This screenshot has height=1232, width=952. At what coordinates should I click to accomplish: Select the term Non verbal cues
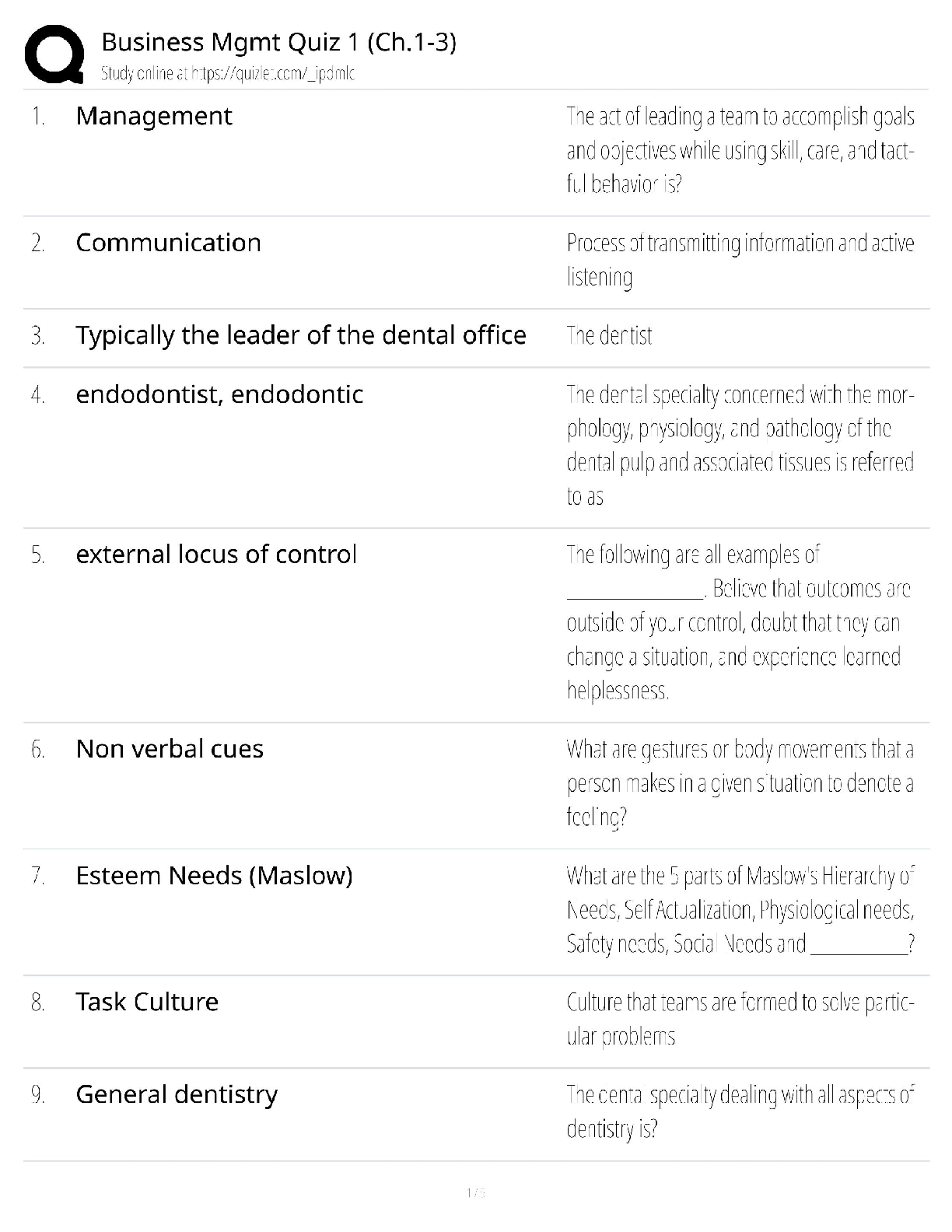[170, 749]
